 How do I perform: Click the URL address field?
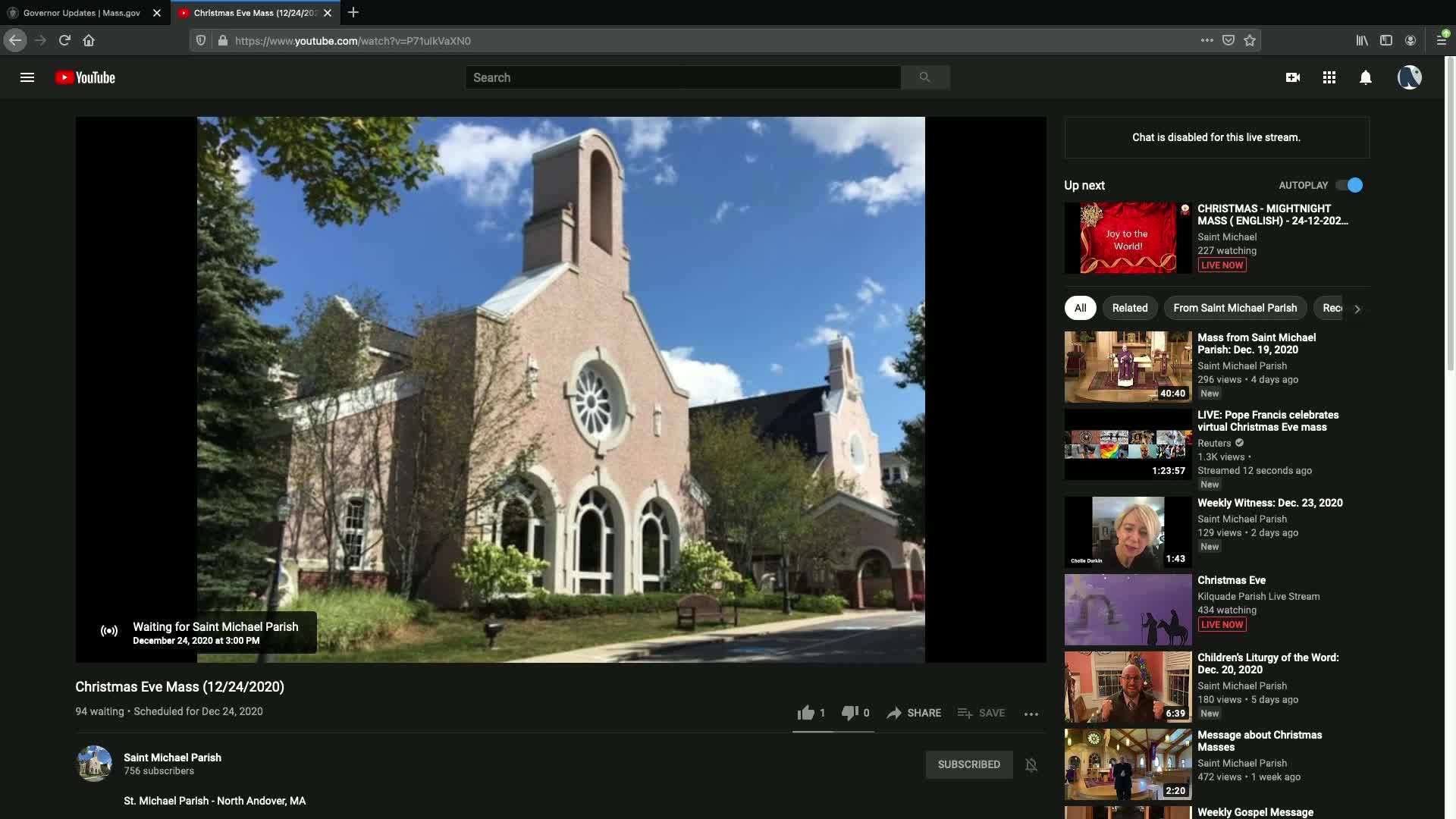713,40
